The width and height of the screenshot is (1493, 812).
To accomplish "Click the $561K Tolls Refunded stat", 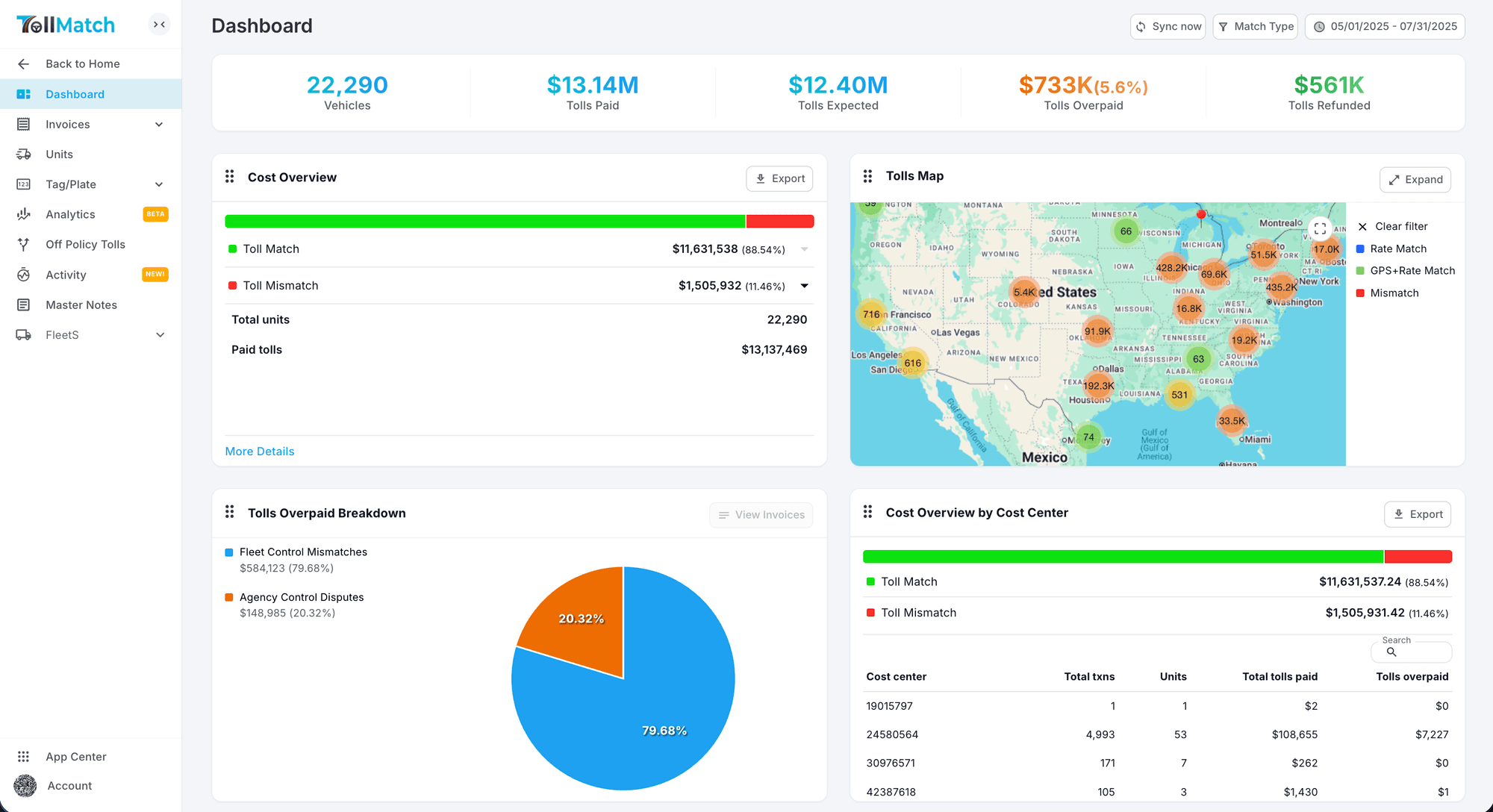I will [1329, 93].
